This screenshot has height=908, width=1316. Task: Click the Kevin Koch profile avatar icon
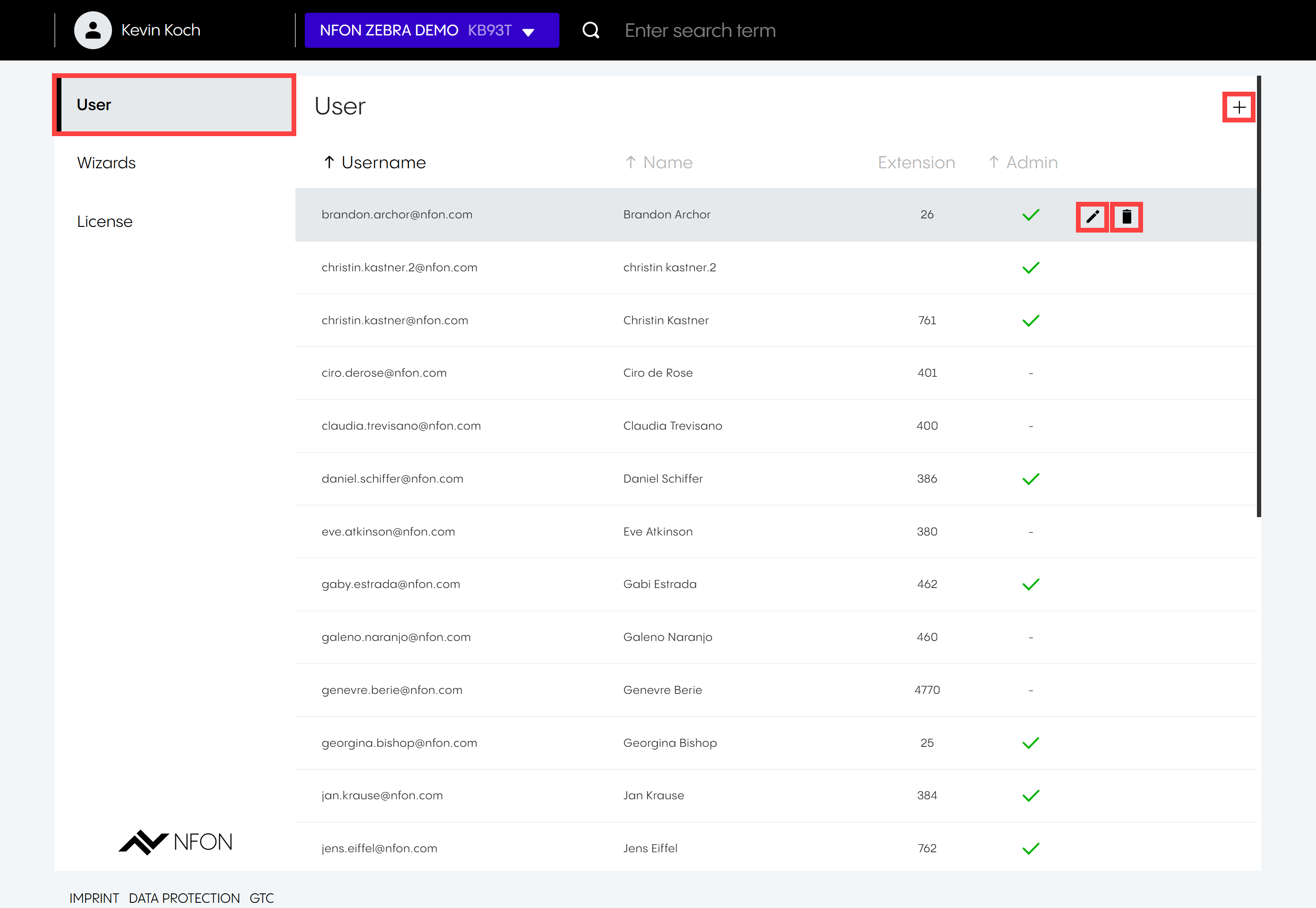(93, 30)
